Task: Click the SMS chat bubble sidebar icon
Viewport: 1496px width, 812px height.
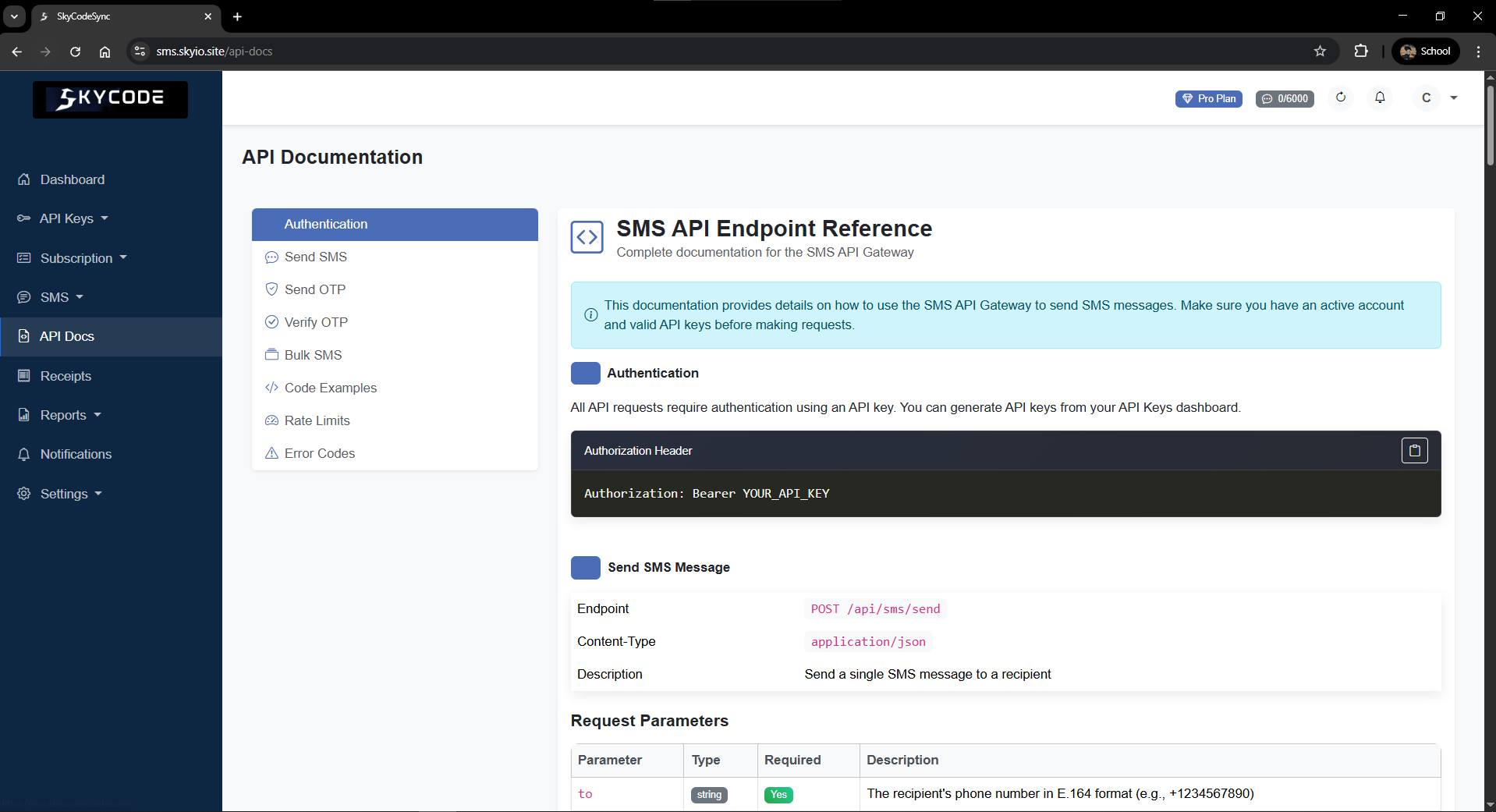Action: [24, 297]
